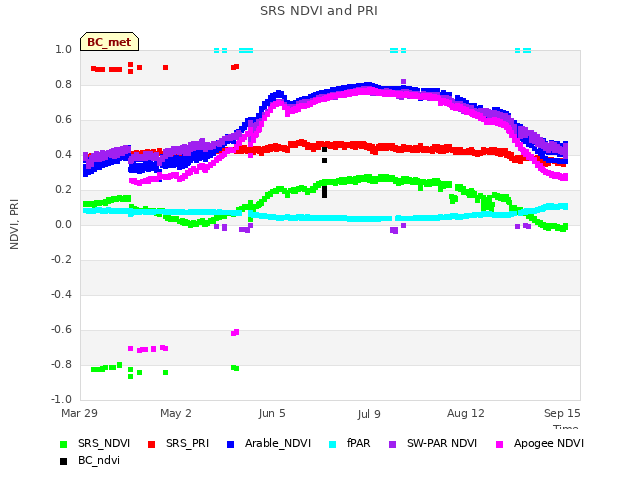Select the fPAR legend label
640x480 pixels.
pyautogui.click(x=359, y=443)
